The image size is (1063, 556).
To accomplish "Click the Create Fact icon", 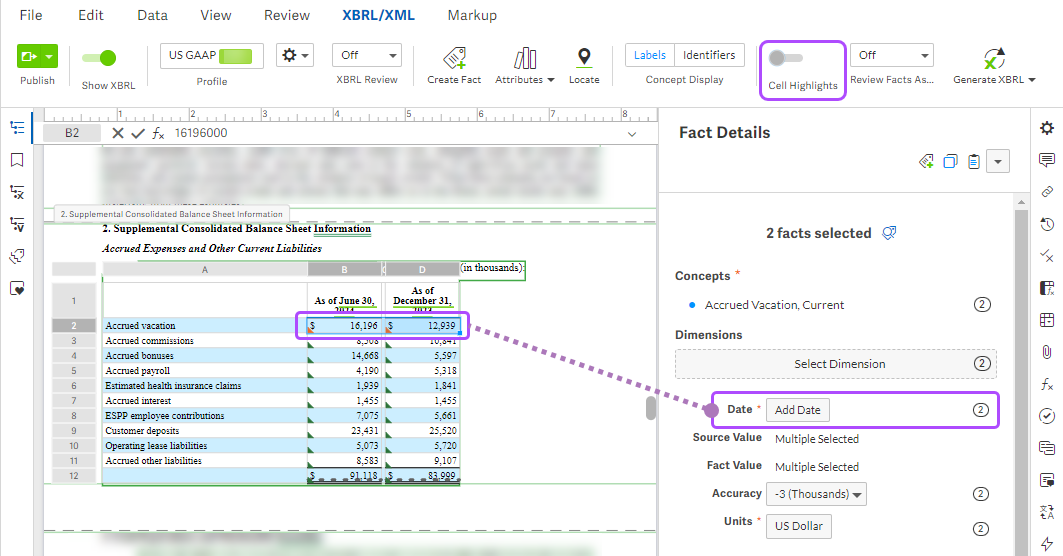I will (454, 59).
